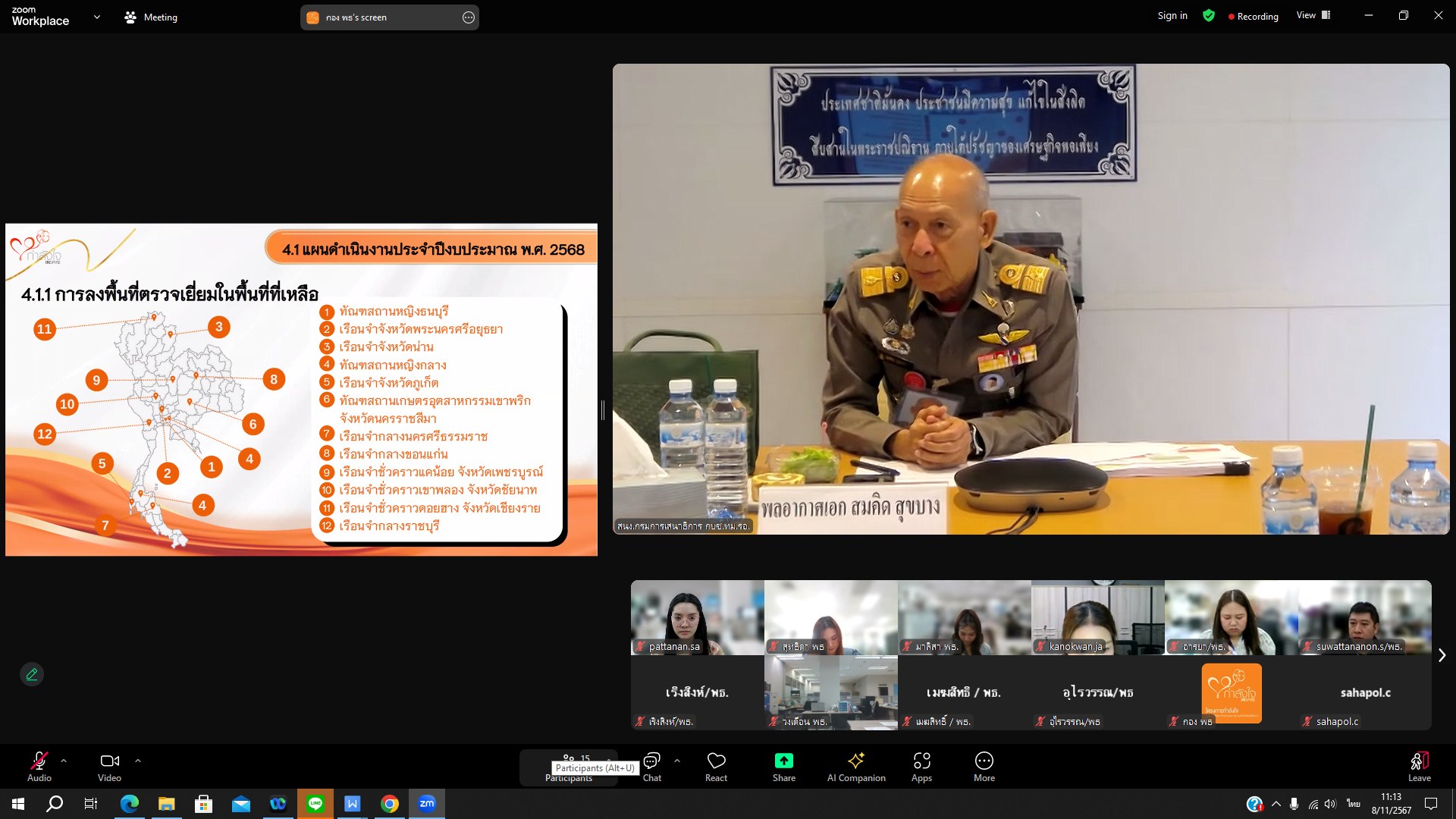Viewport: 1456px width, 819px height.
Task: Click the encryption shield icon
Action: [x=1209, y=16]
